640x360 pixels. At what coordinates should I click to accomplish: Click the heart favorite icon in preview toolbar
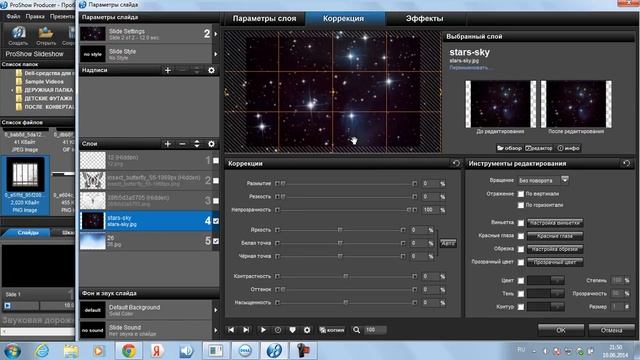(x=292, y=330)
